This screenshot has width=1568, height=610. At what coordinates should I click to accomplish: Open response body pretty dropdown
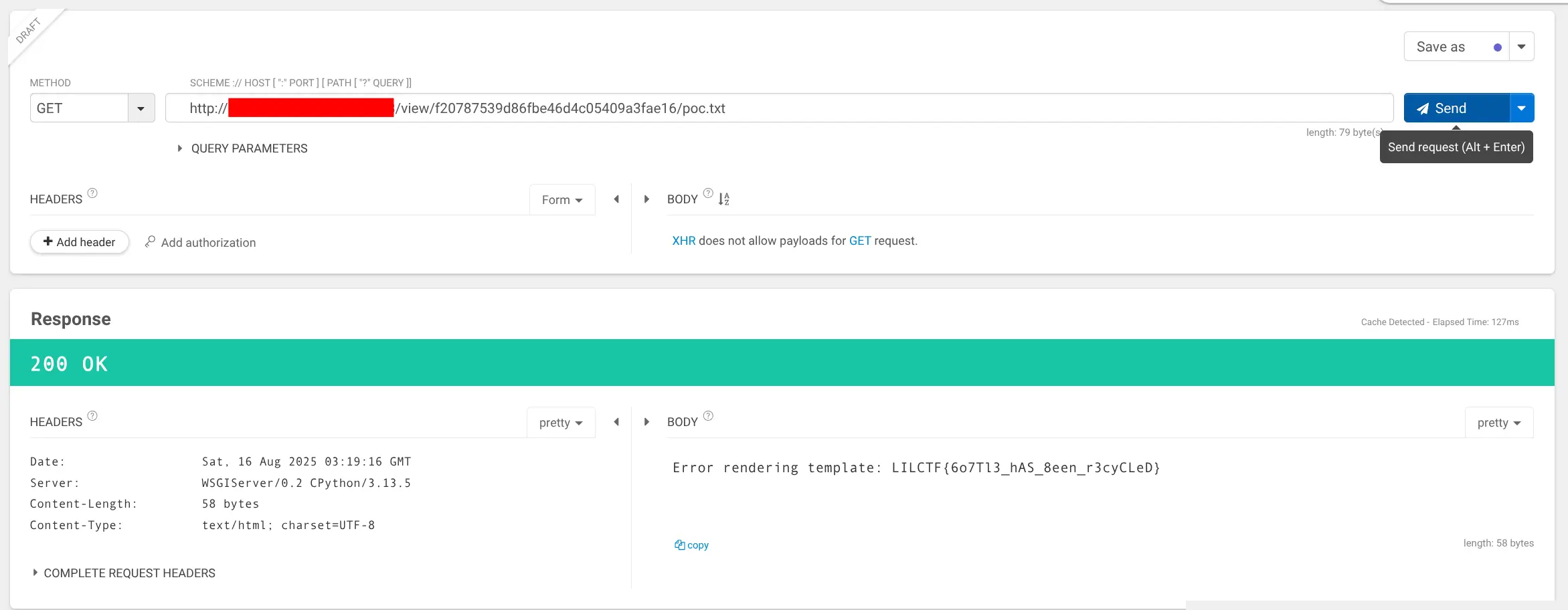pos(1498,423)
